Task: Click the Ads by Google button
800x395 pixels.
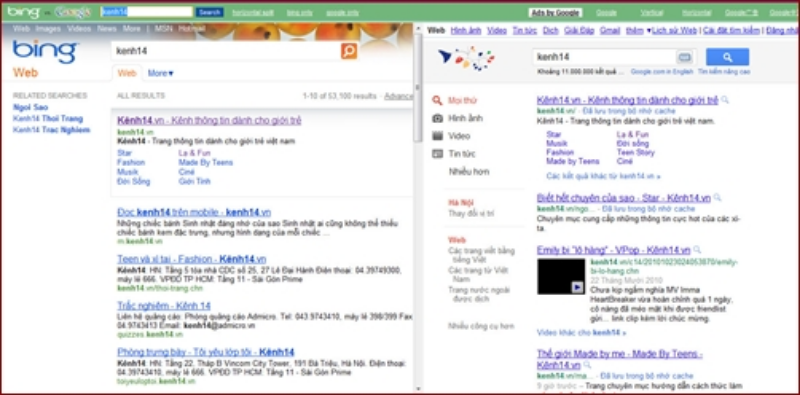Action: pos(556,13)
